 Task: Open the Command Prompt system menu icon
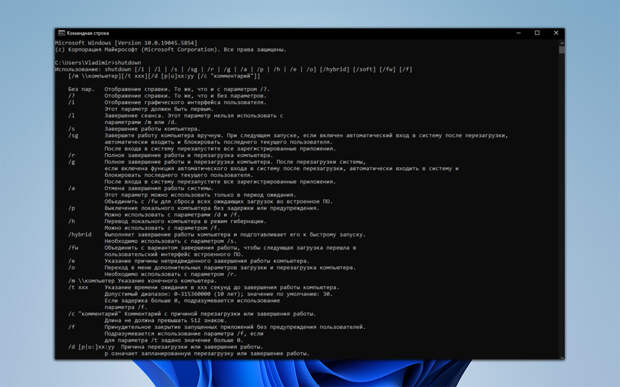coord(61,33)
